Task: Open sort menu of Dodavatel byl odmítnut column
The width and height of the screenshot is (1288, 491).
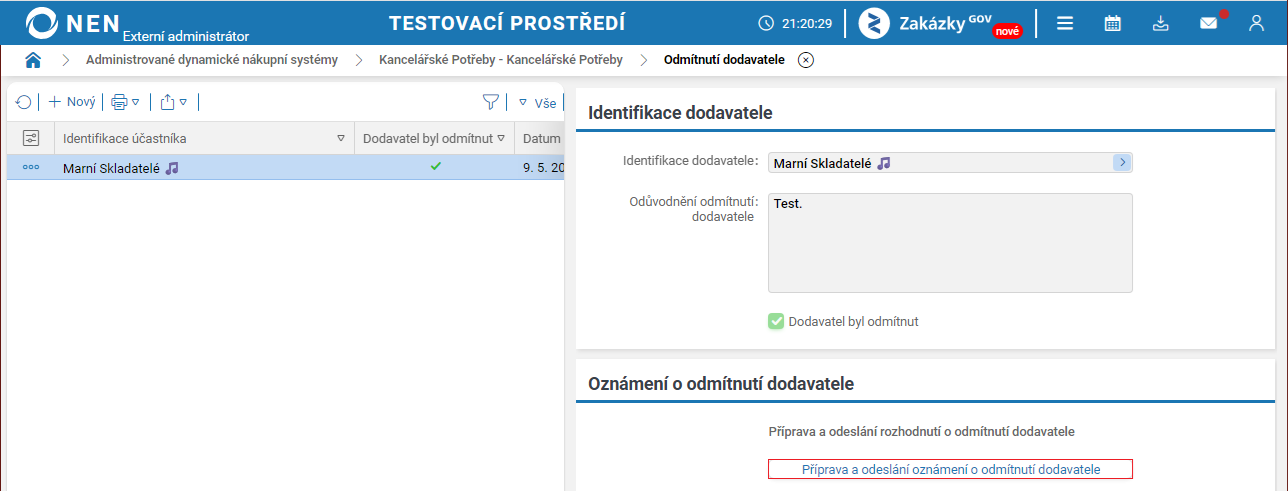Action: coord(501,138)
